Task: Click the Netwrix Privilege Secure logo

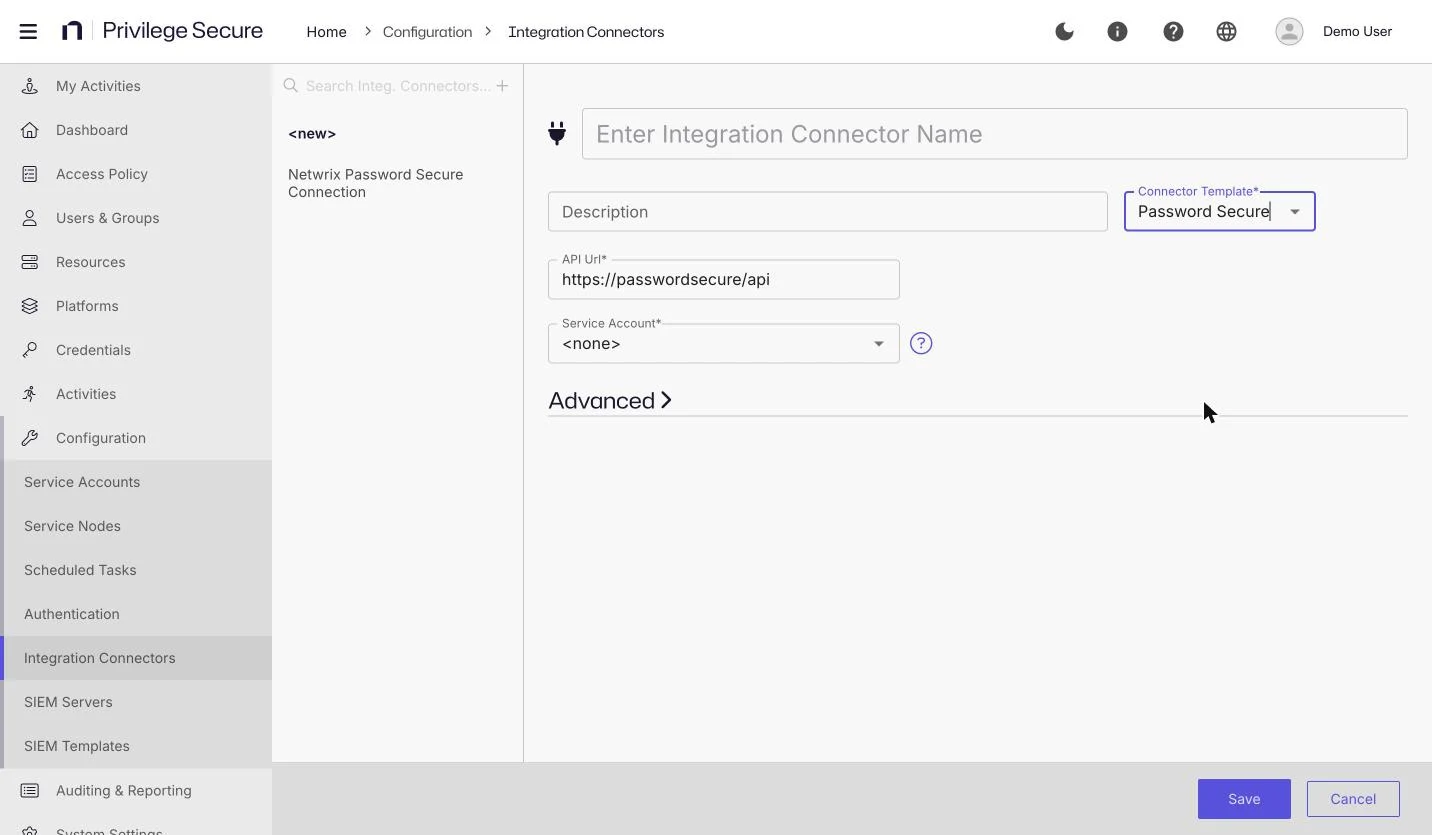Action: [162, 31]
